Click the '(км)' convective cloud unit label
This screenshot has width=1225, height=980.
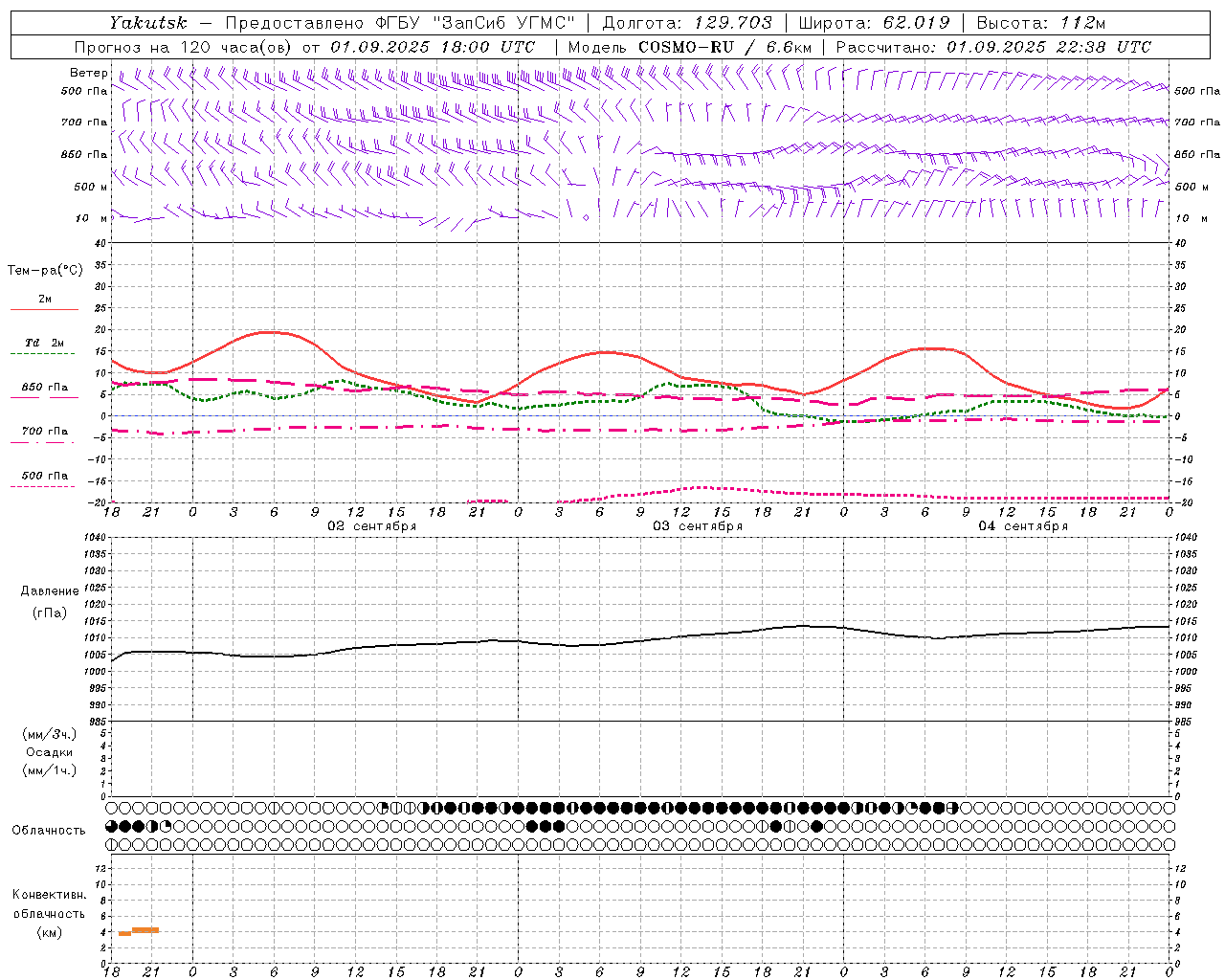coord(50,933)
